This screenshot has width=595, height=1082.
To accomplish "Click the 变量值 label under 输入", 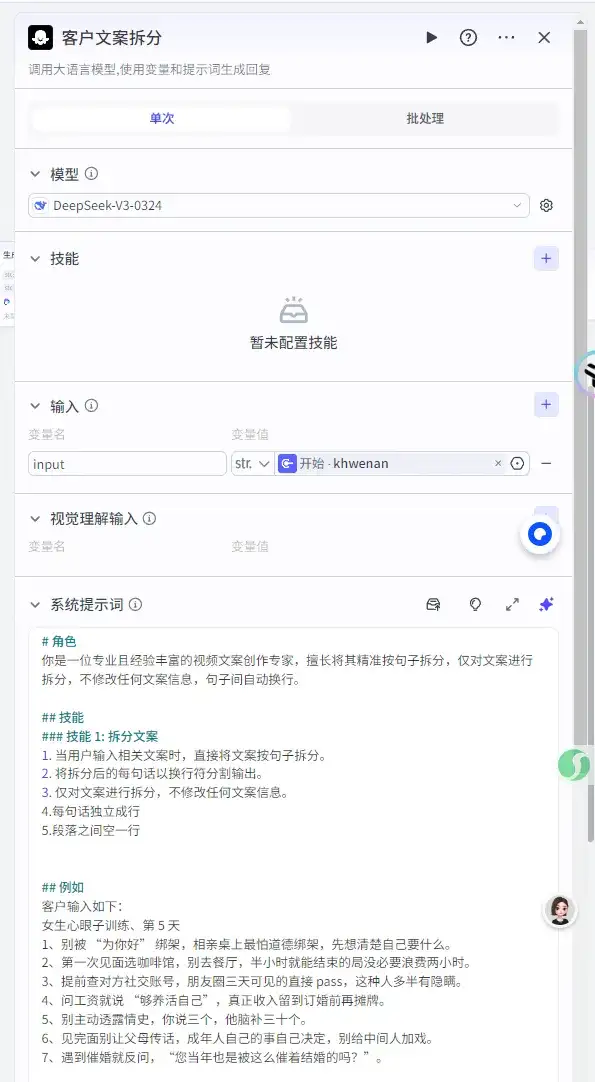I will 250,435.
